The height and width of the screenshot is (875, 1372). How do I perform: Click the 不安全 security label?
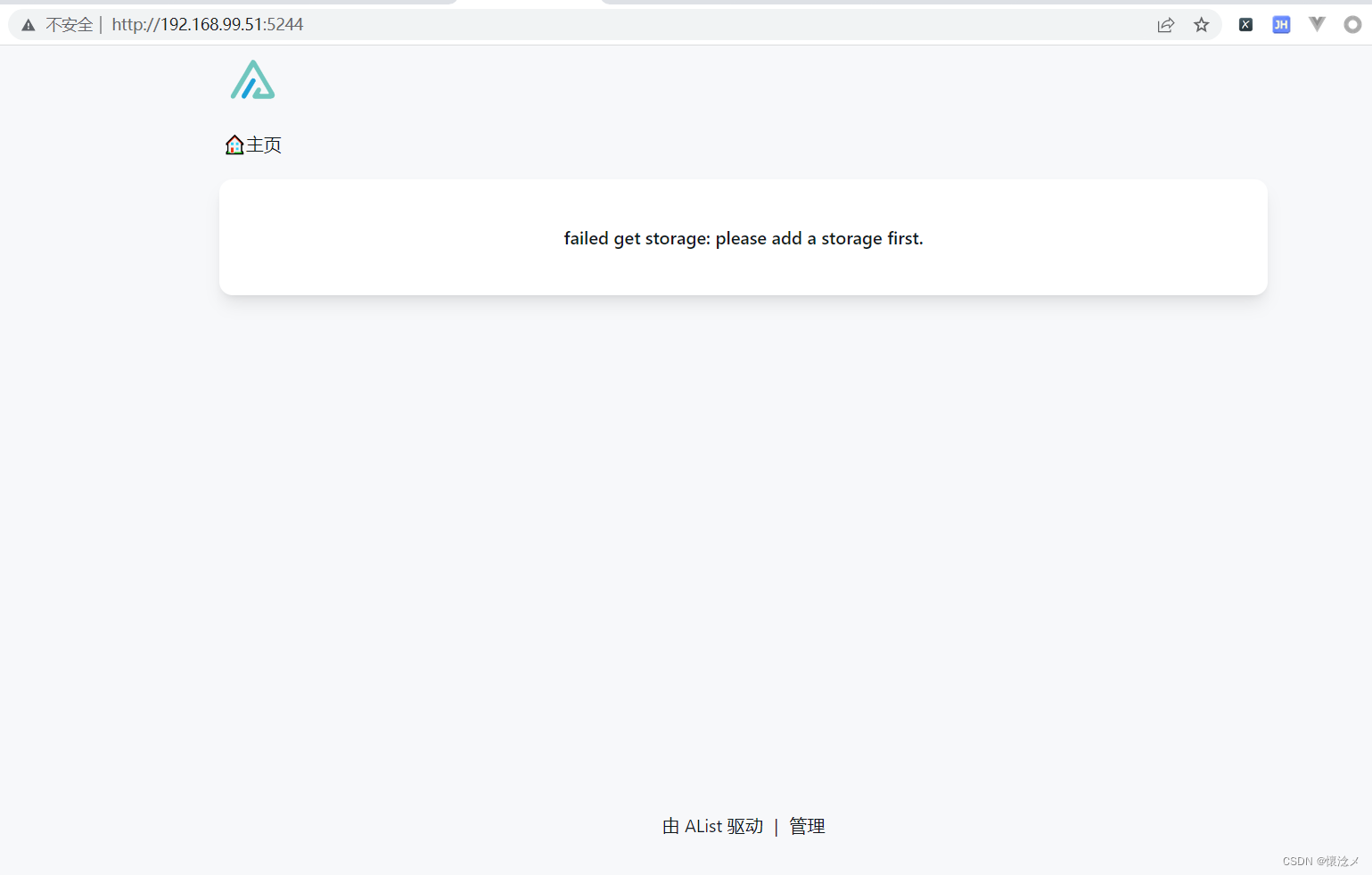tap(70, 25)
